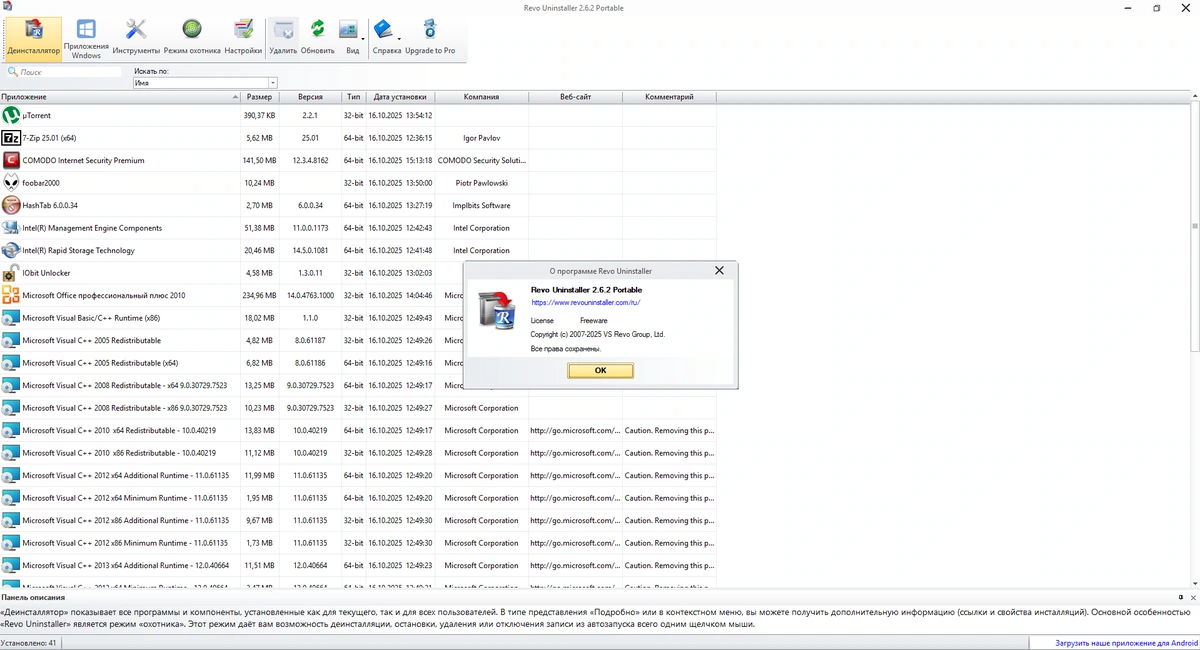Click Visual C++ 2012 x86 Minimum Runtime name
The width and height of the screenshot is (1200, 650).
[125, 543]
